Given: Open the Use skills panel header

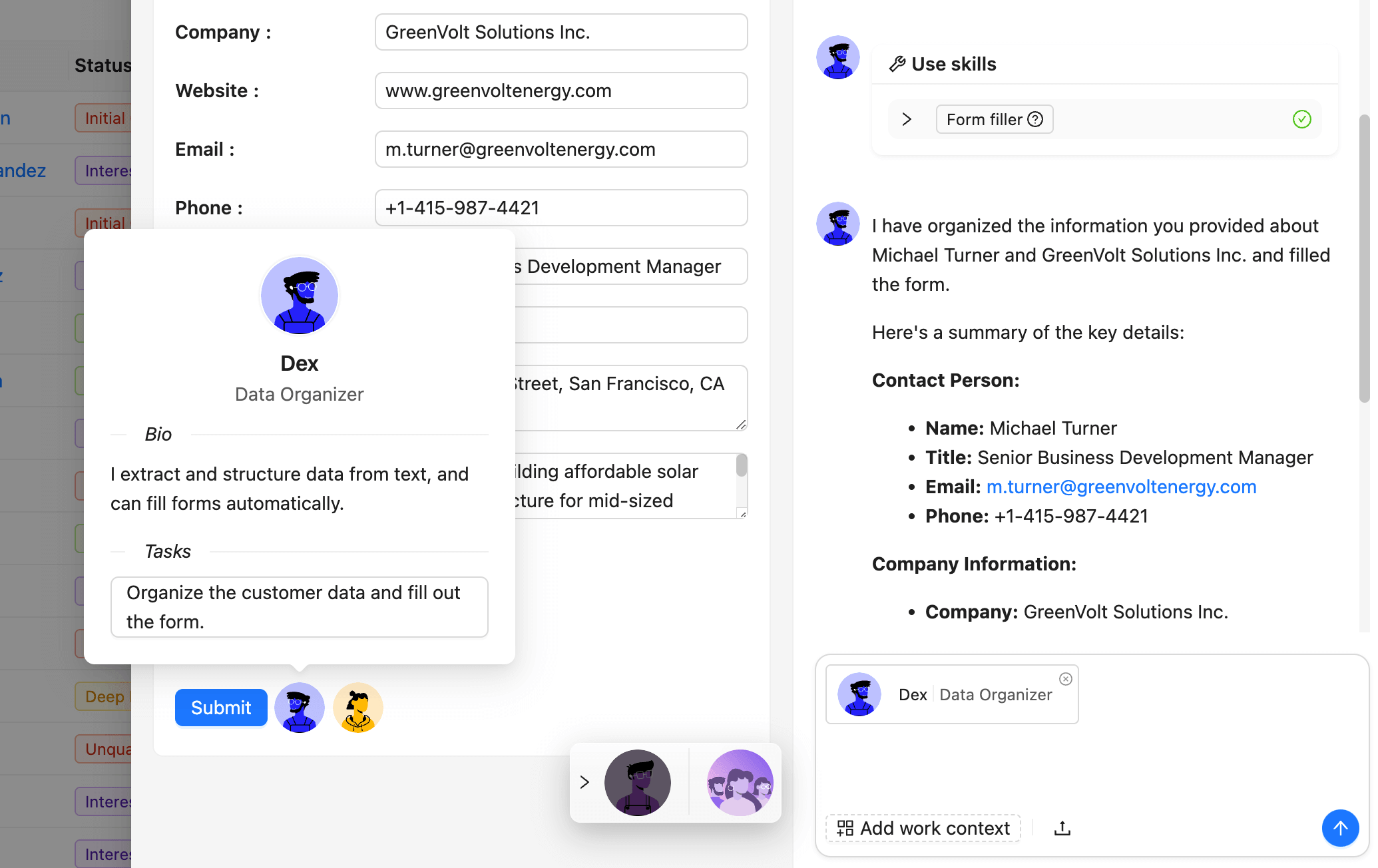Looking at the screenshot, I should 954,63.
